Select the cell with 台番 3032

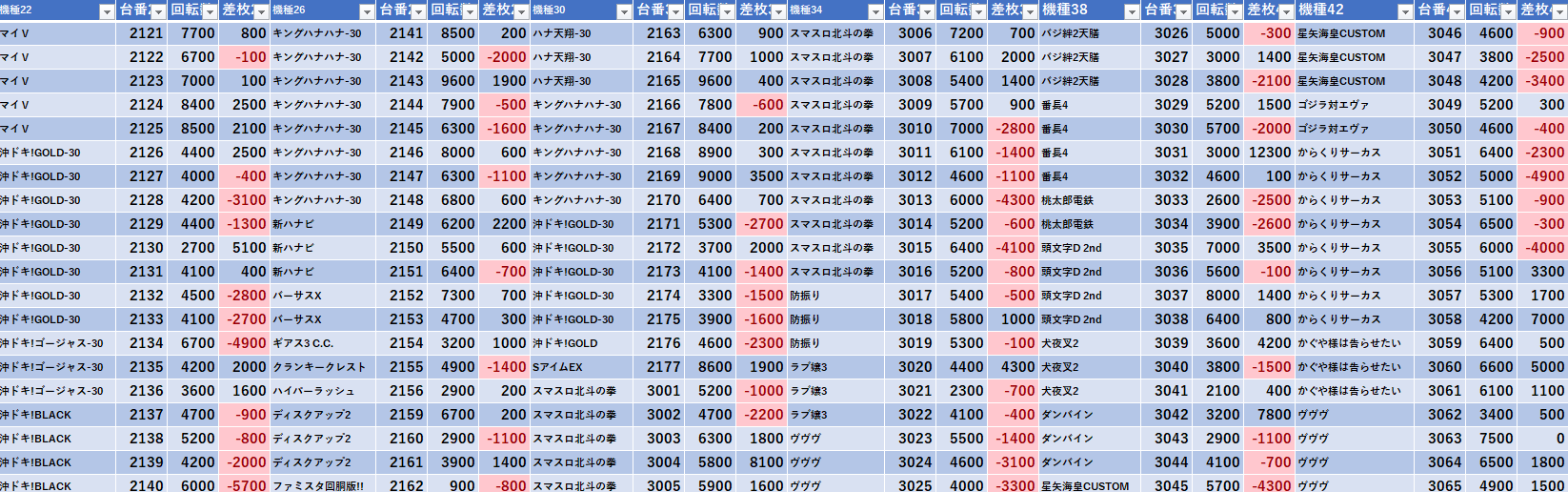click(1167, 176)
